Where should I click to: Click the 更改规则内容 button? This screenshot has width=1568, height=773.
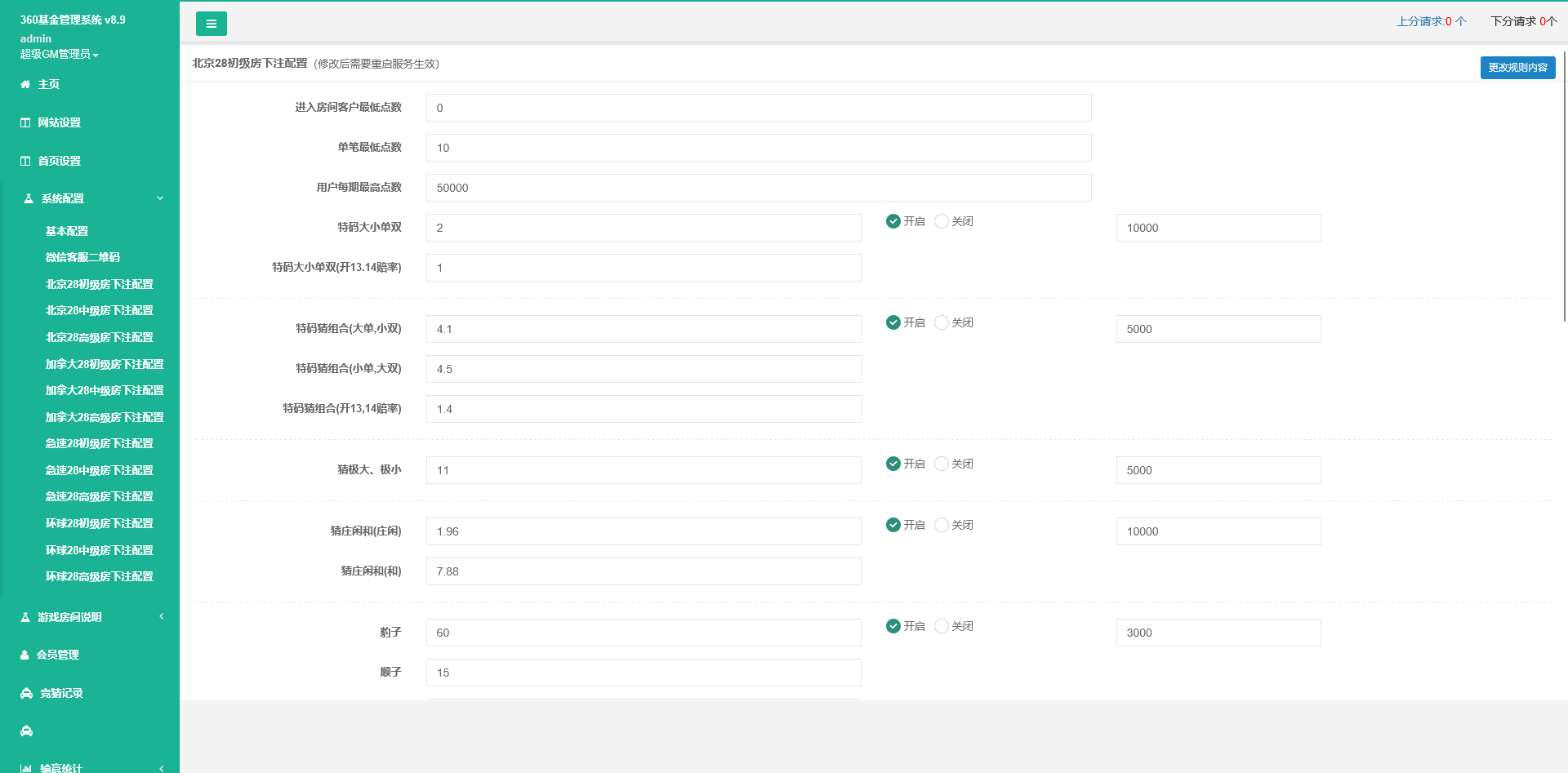pos(1517,68)
